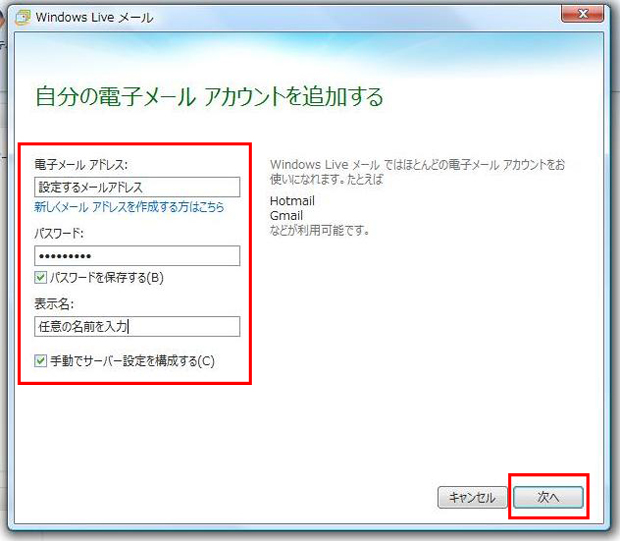Screen dimensions: 620x541
Task: Click the などが利用可能です。 text line
Action: (321, 231)
